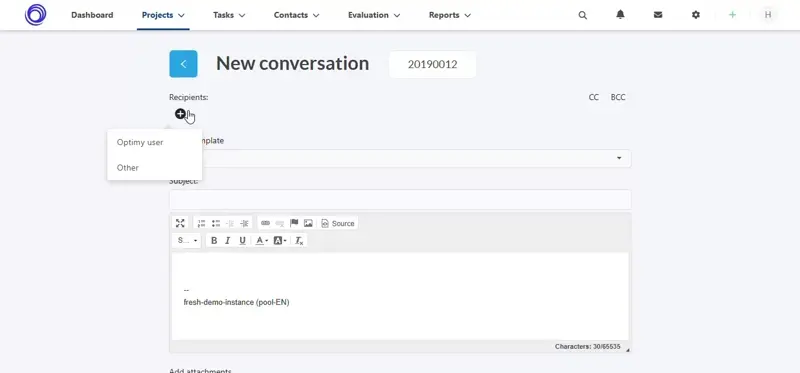Expand the Reports menu
The height and width of the screenshot is (373, 800).
449,15
